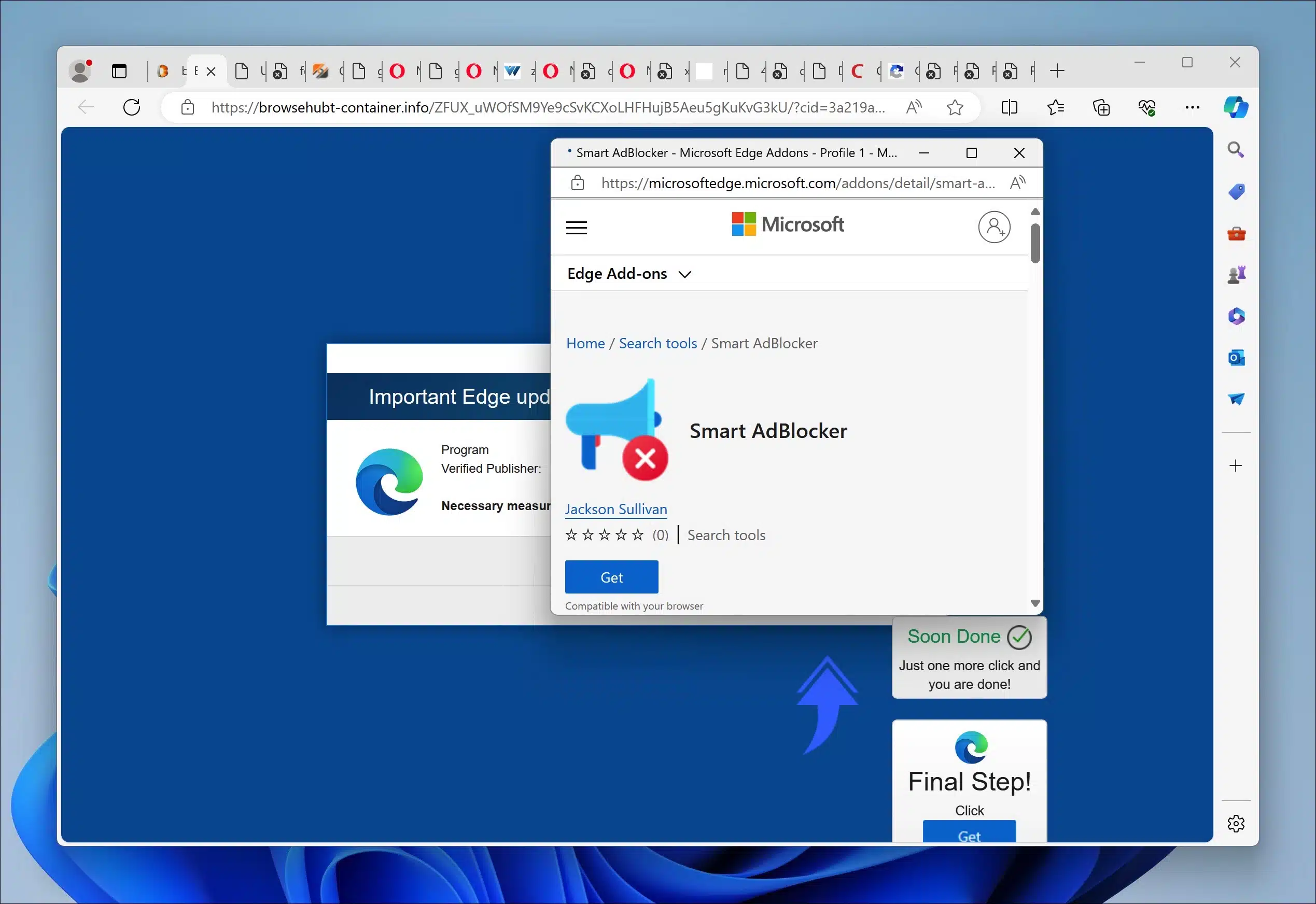Switch to the orange striped icon tab
Viewport: 1316px width, 904px height.
click(320, 72)
